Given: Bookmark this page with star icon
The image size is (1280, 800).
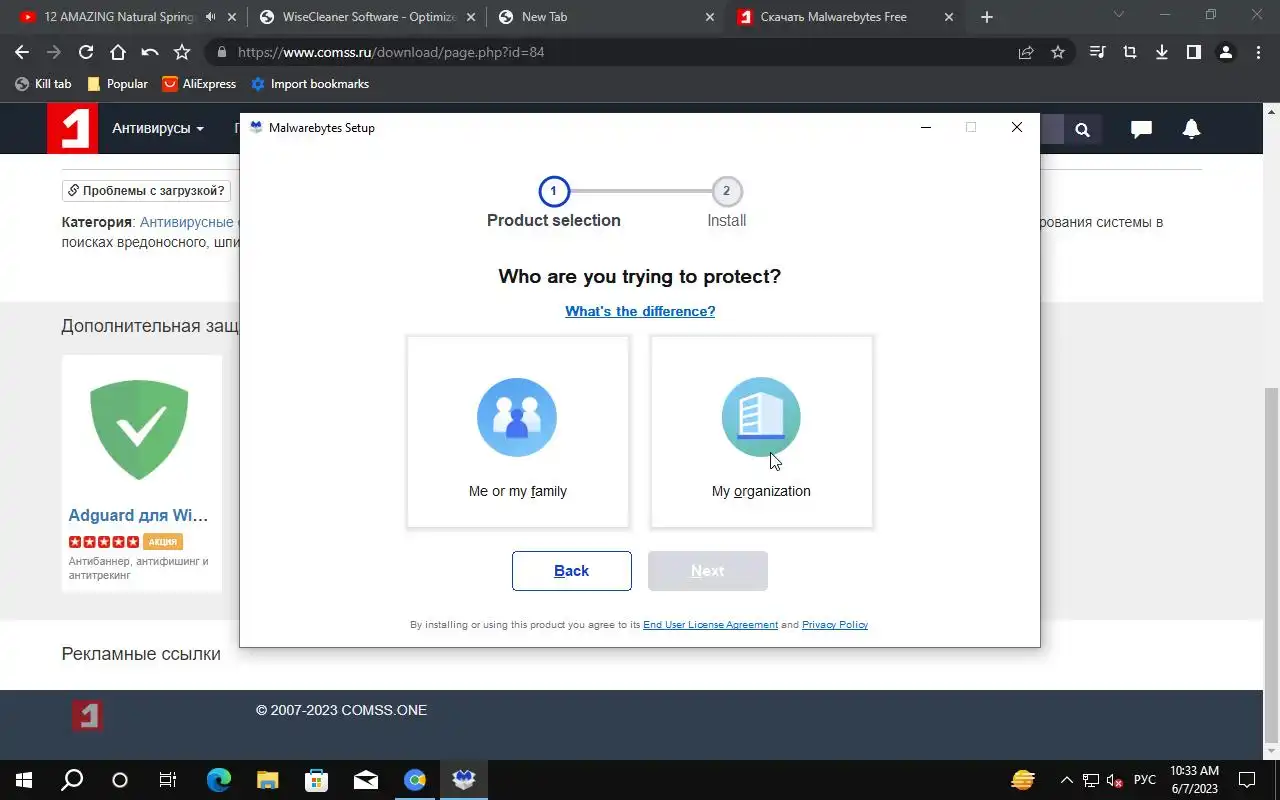Looking at the screenshot, I should click(x=1058, y=52).
